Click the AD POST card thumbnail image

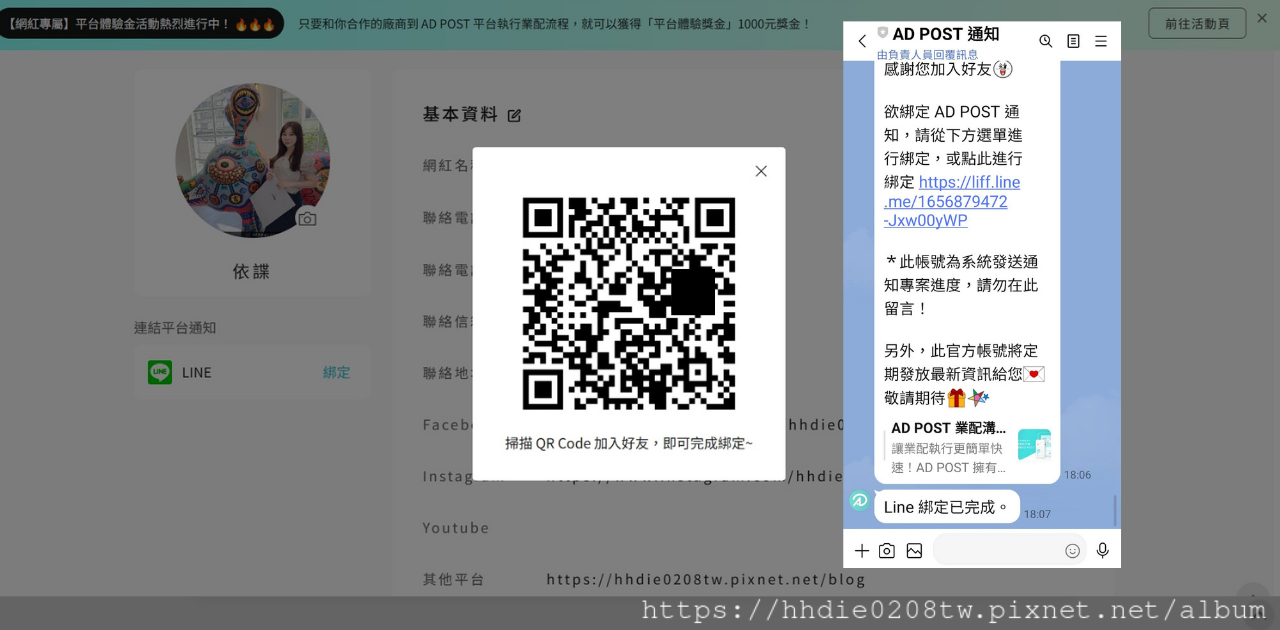pyautogui.click(x=1034, y=444)
